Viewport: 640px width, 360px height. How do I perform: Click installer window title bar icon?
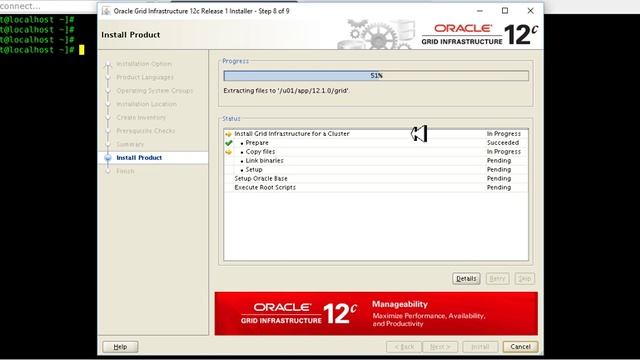pyautogui.click(x=106, y=11)
